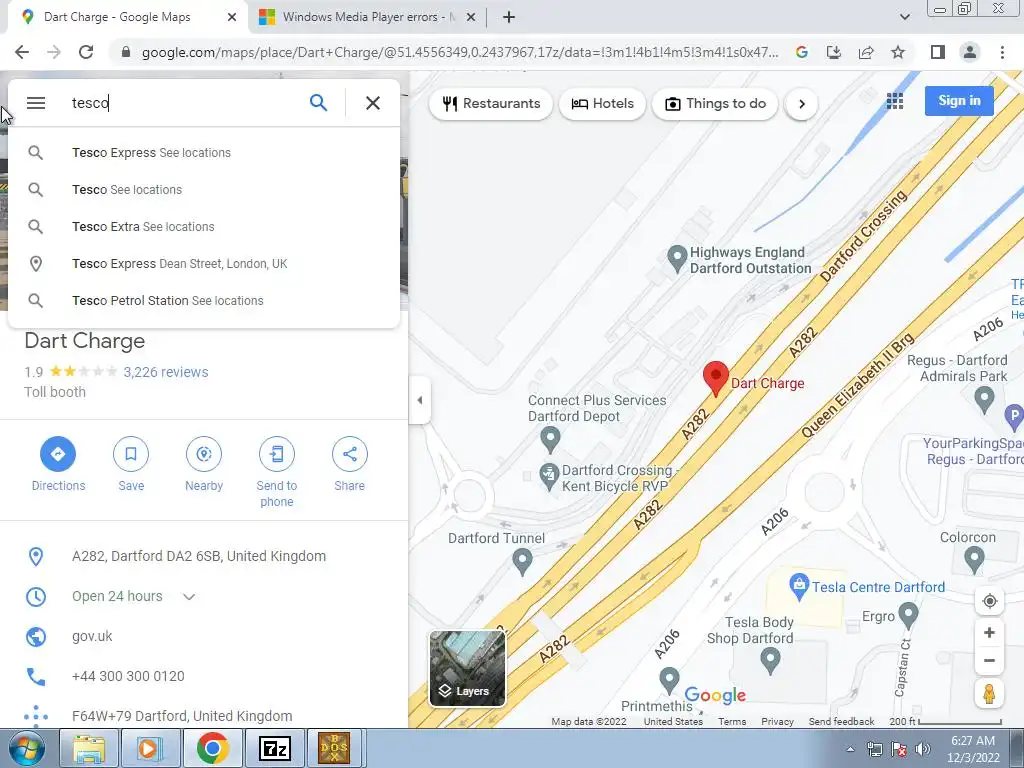Click the United States footer link
Image resolution: width=1024 pixels, height=768 pixels.
click(673, 722)
